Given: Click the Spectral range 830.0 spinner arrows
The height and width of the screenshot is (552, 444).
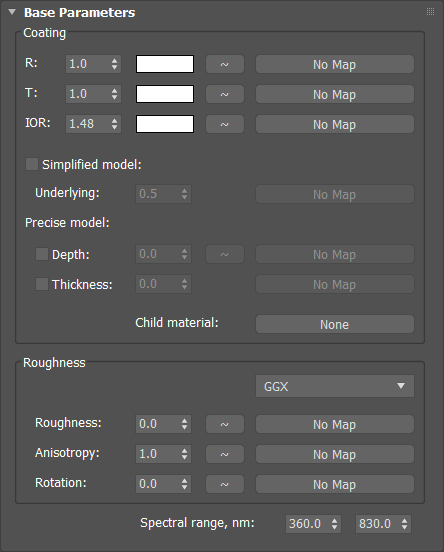Looking at the screenshot, I should click(405, 524).
